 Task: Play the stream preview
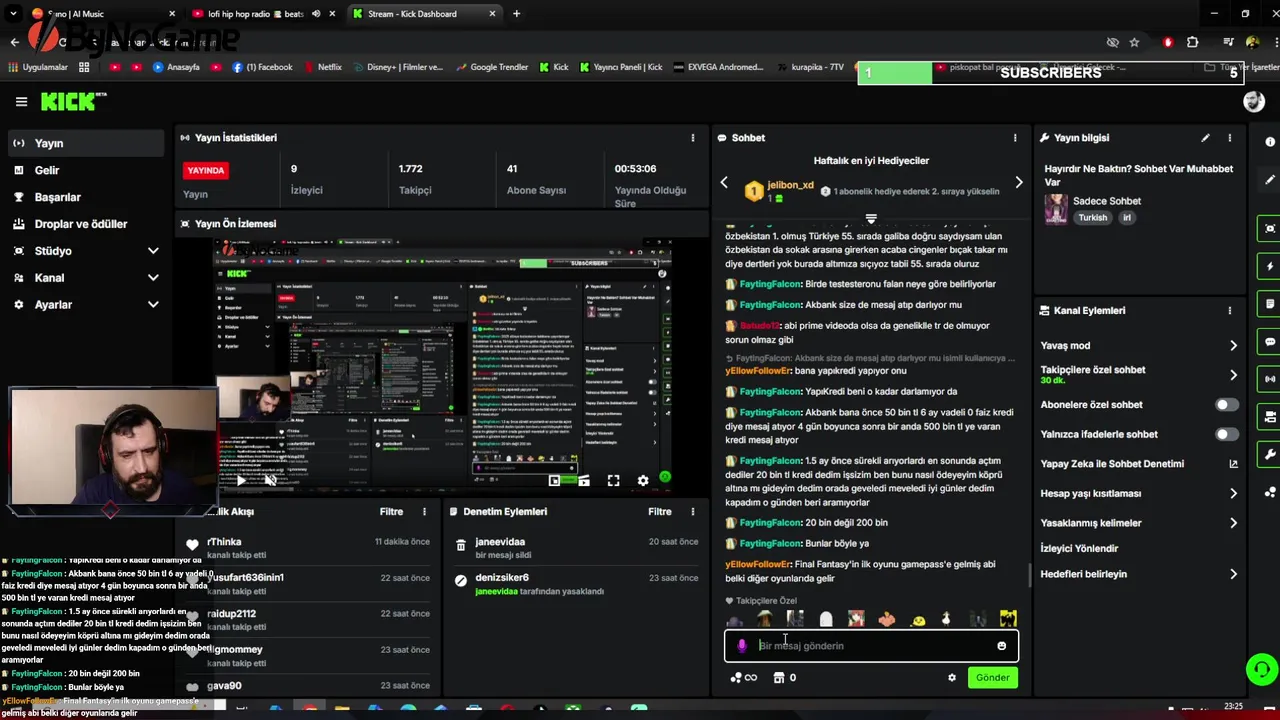240,481
